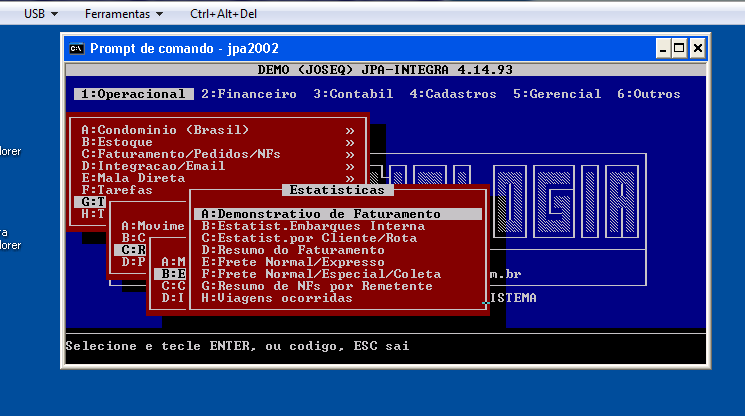Choose B:Estatist.Embarques Interna
The width and height of the screenshot is (745, 416).
[x=313, y=226]
